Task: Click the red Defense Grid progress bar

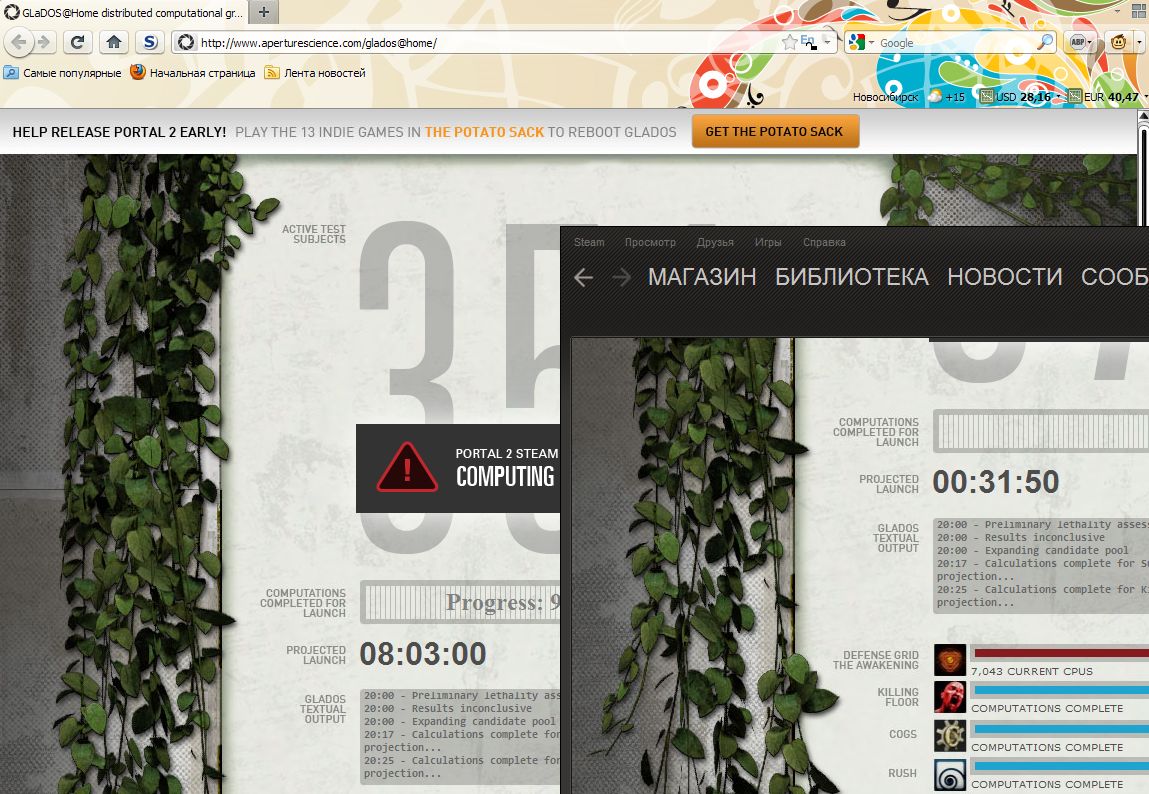Action: [1060, 653]
